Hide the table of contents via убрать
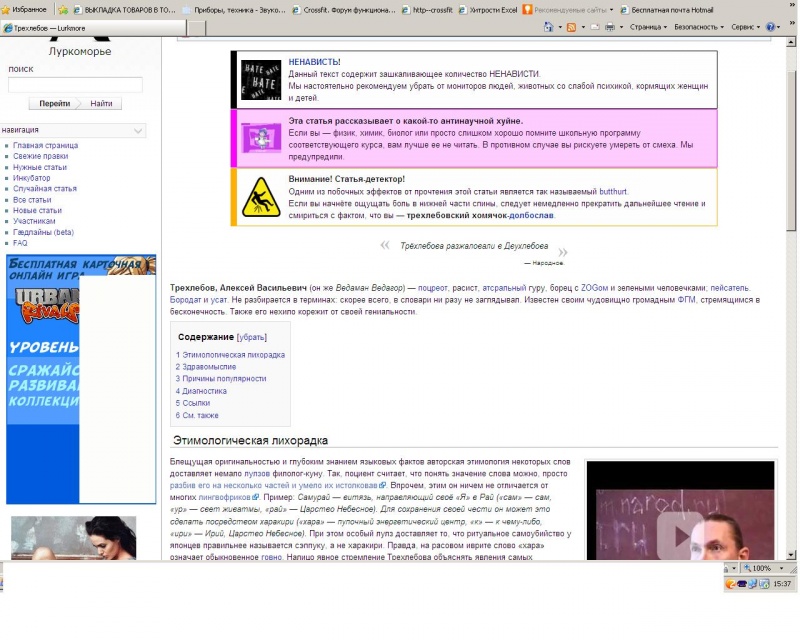The image size is (800, 640). (252, 337)
